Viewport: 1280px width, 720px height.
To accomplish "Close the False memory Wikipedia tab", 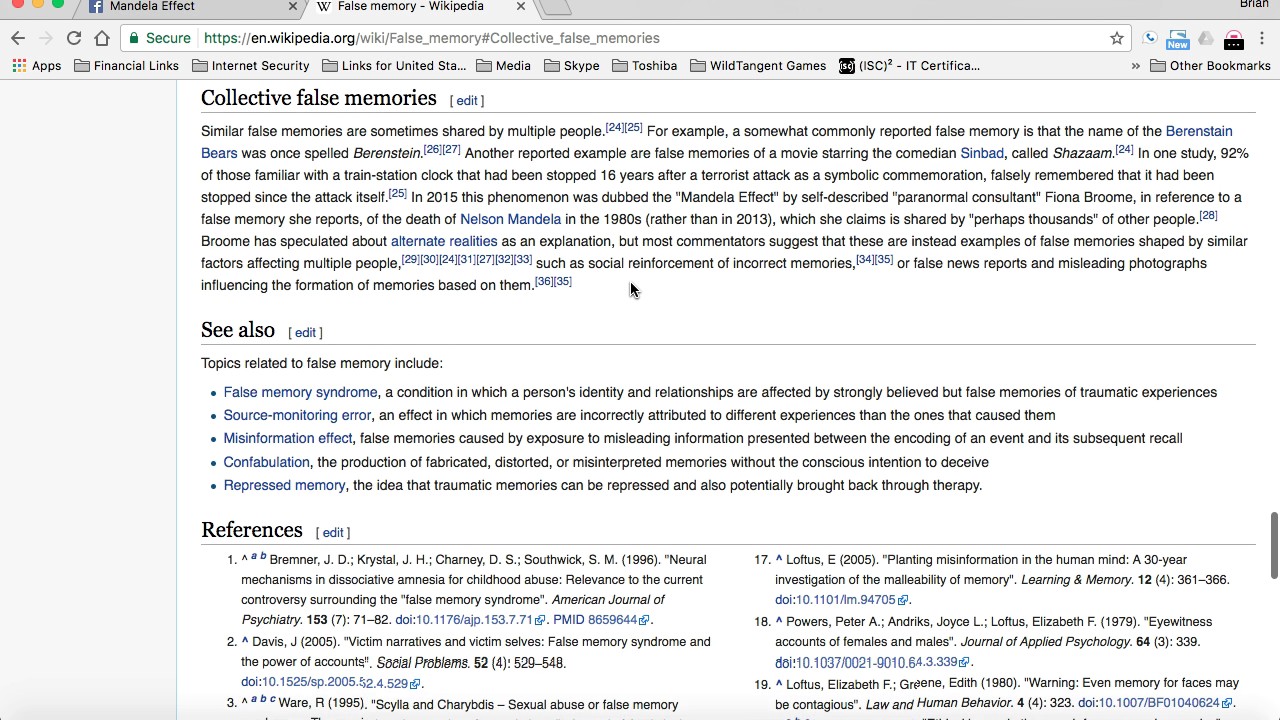I will [521, 7].
